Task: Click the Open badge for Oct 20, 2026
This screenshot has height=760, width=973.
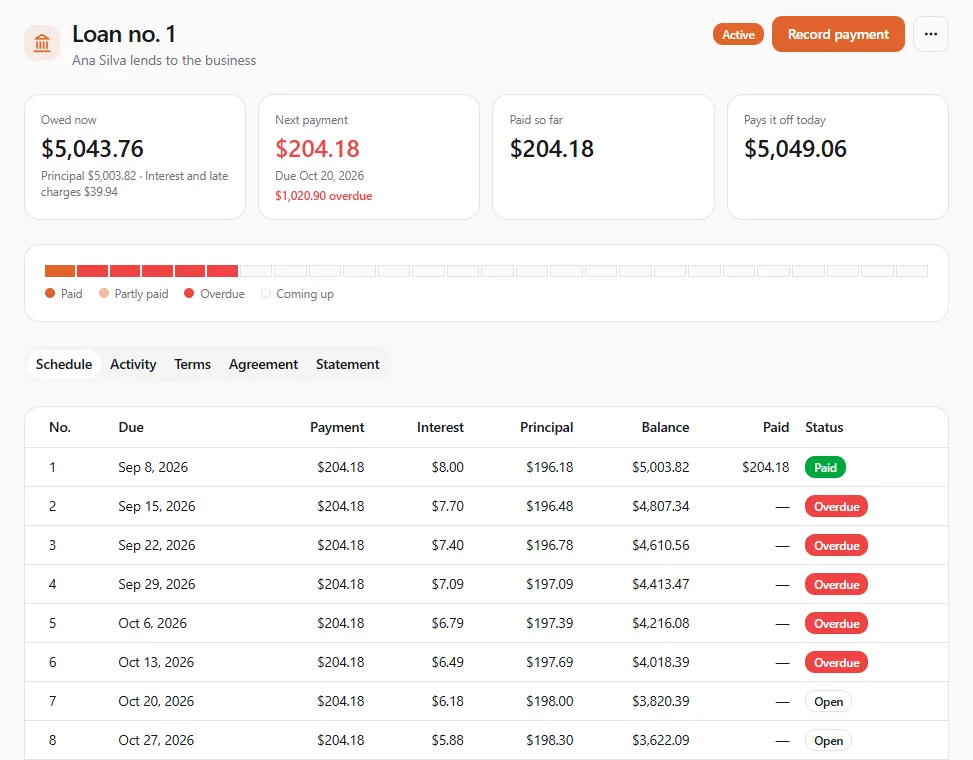Action: click(x=828, y=702)
